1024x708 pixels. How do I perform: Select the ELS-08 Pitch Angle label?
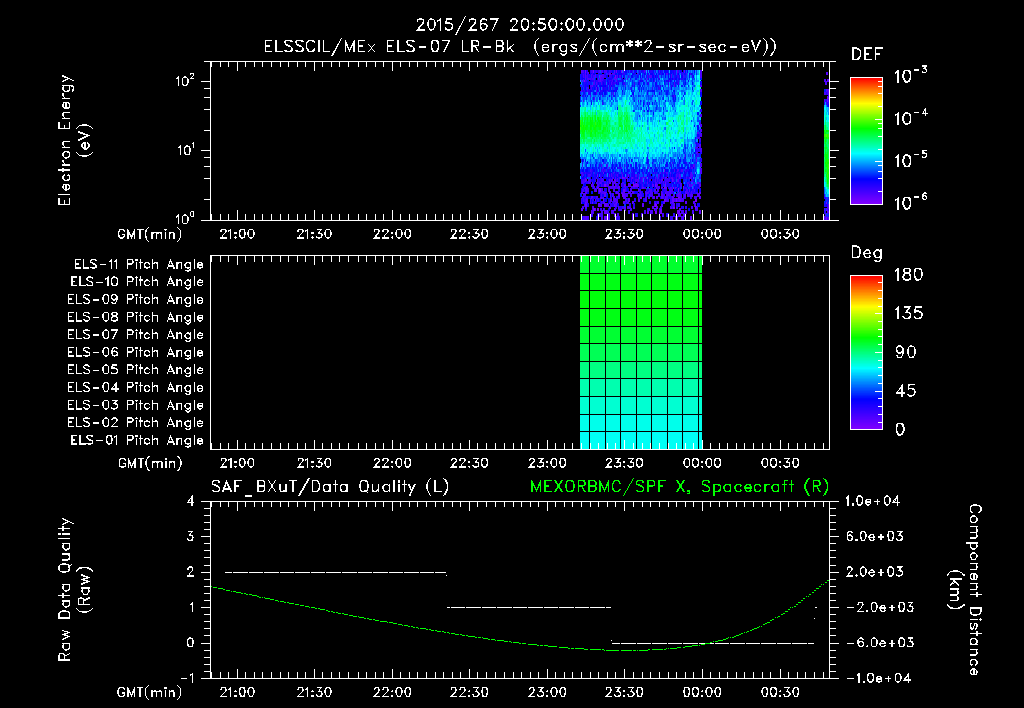tap(135, 317)
